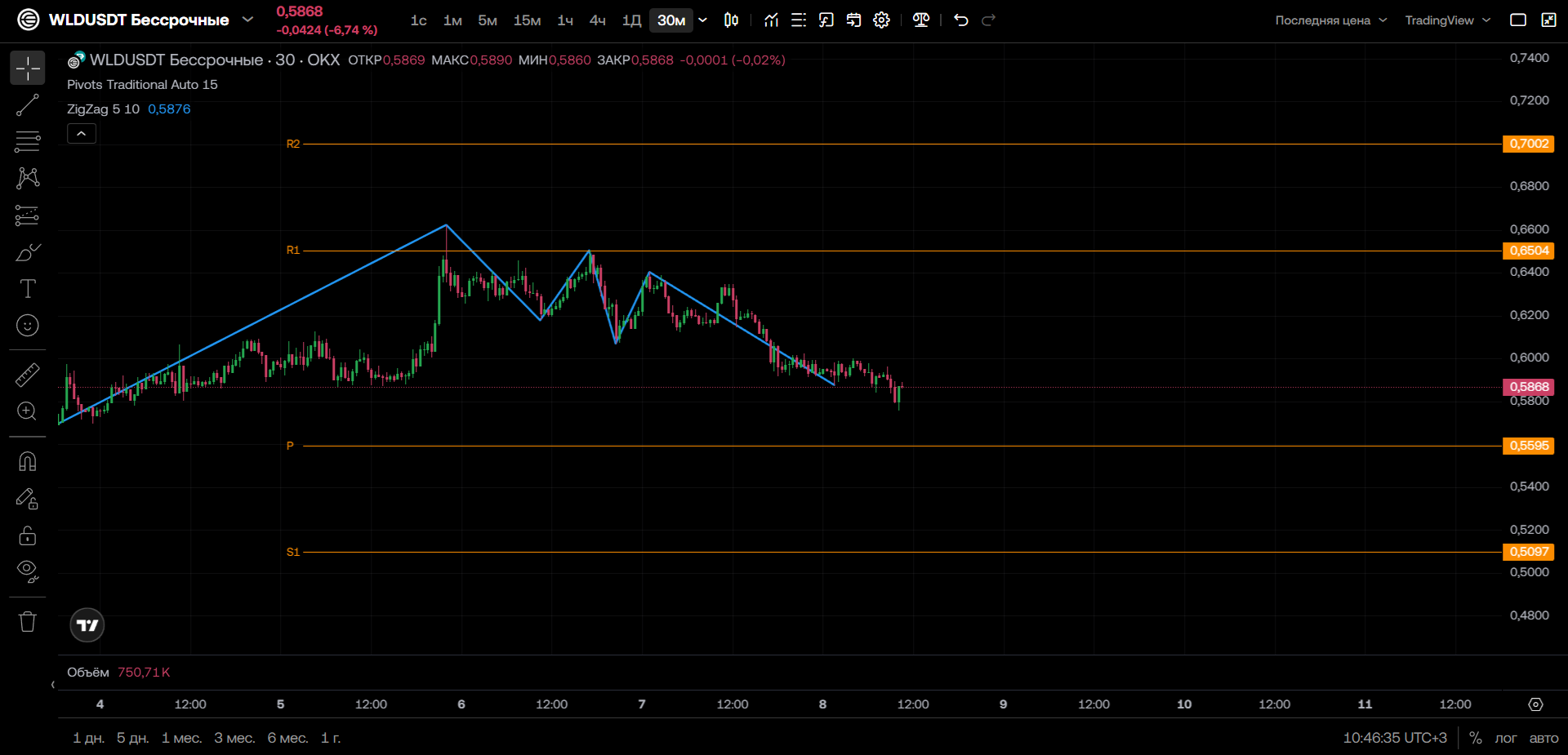Select the active 30м timeframe
This screenshot has width=1568, height=755.
tap(671, 20)
